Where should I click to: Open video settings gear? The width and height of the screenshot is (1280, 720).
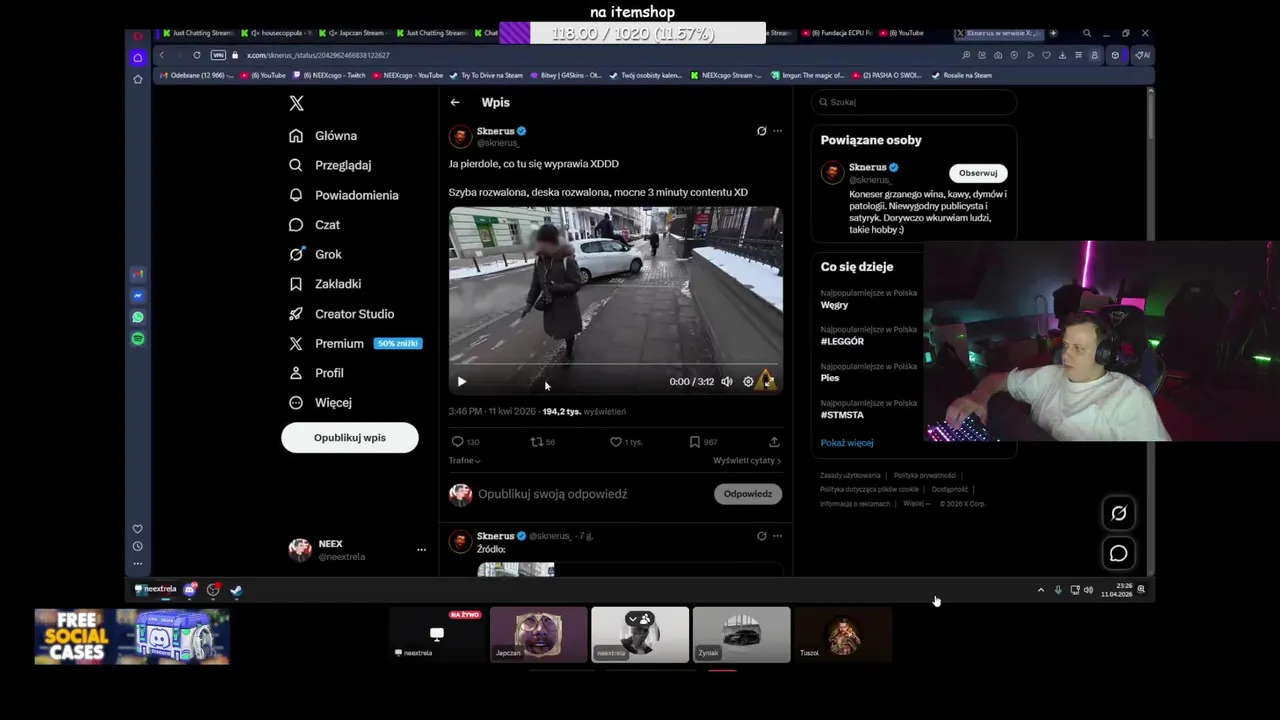[x=748, y=382]
